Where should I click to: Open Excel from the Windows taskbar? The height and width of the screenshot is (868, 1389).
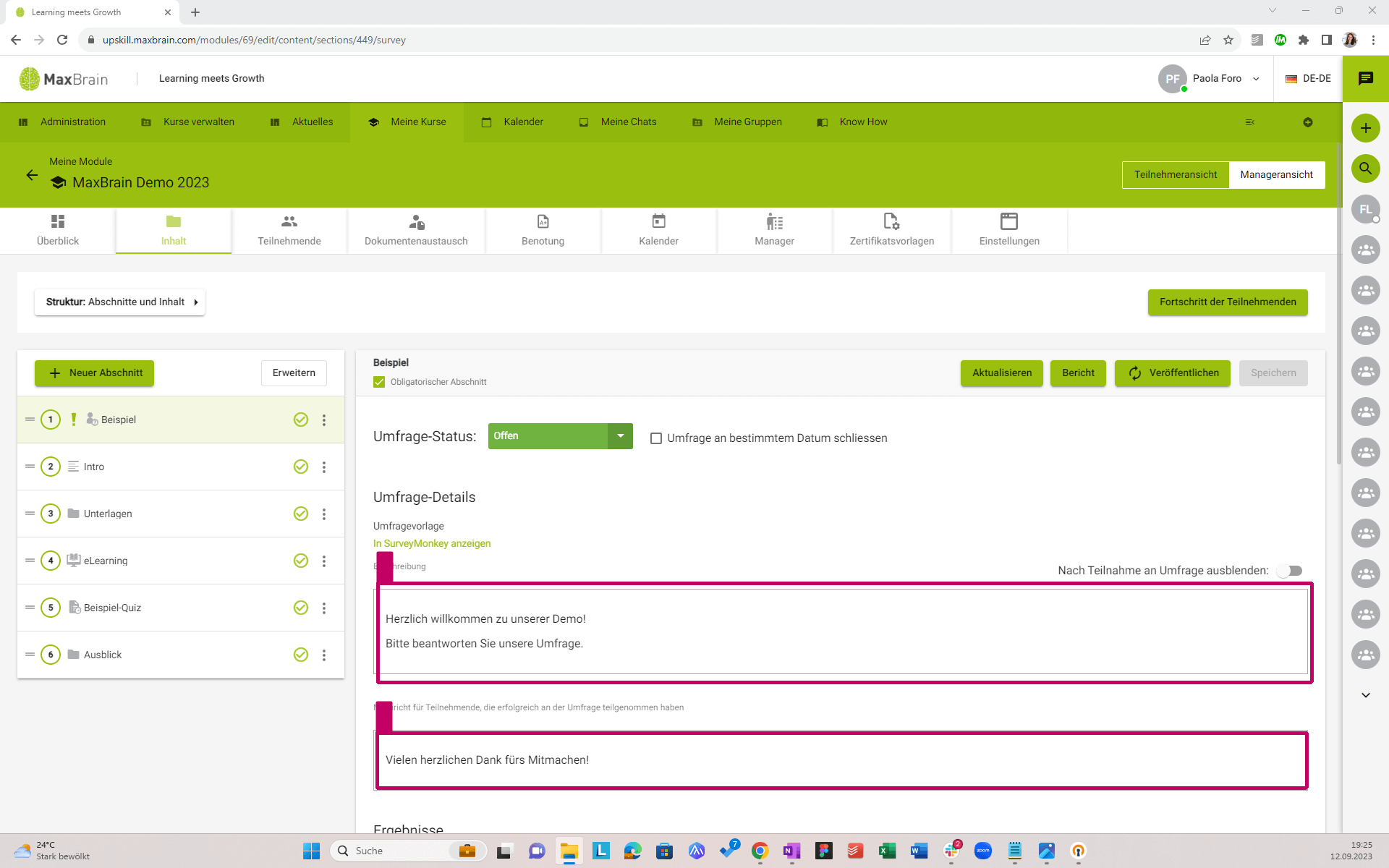pos(887,851)
